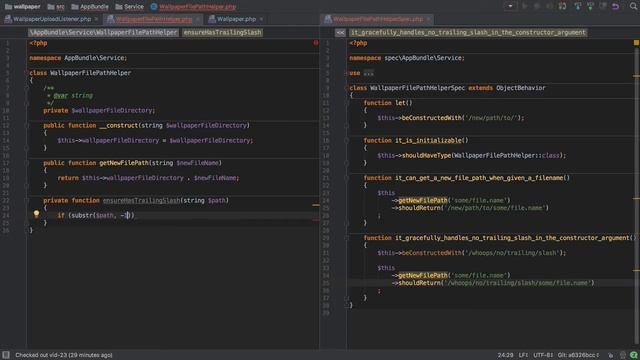Click the purple revert arrow icon
This screenshot has height=360, width=640.
coord(616,6)
